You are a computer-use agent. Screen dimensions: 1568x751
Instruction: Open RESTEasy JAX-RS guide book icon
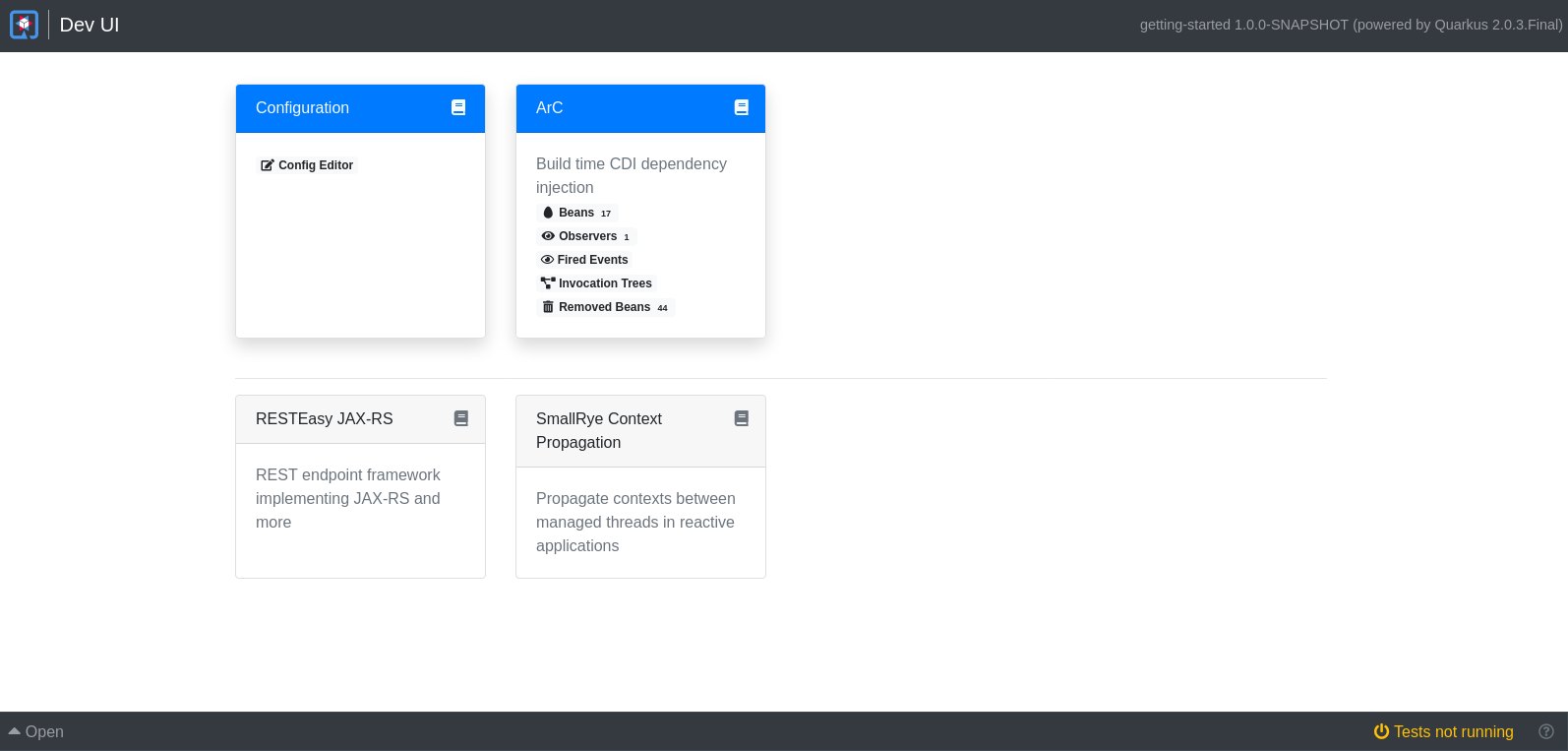click(461, 418)
